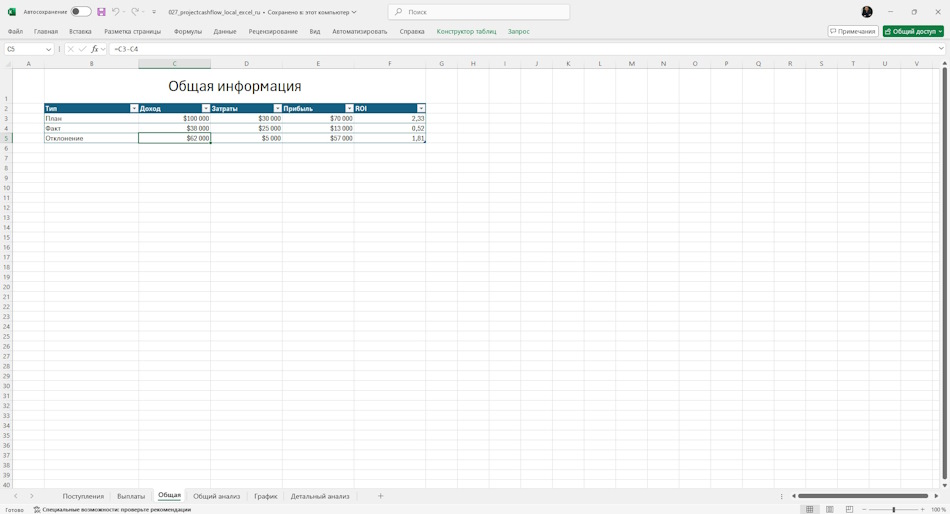Open the Формулы ribbon tab
950x514 pixels.
188,32
